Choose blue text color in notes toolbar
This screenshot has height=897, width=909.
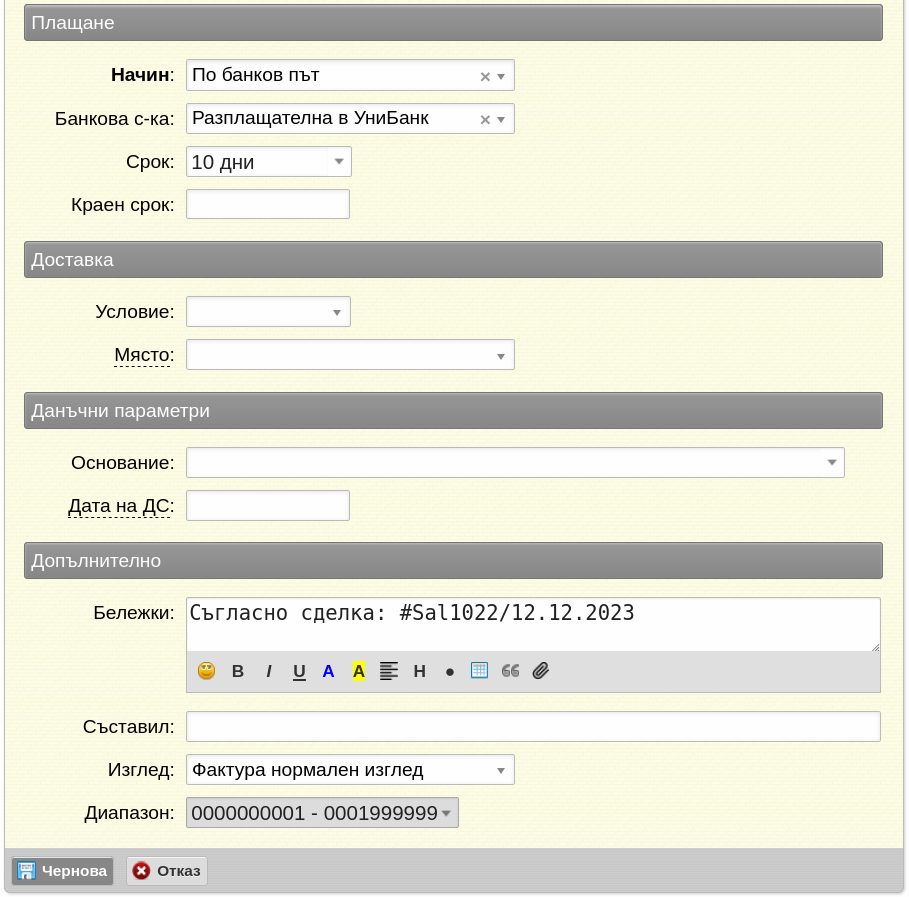328,671
